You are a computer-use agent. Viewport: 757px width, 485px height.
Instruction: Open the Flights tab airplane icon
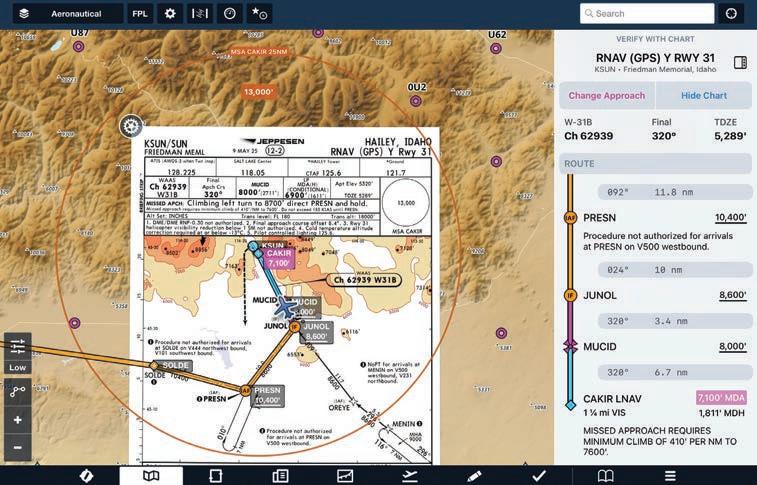409,476
